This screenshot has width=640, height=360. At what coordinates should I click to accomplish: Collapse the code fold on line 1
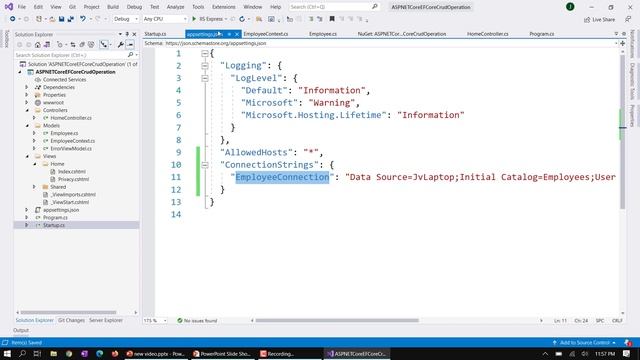(x=205, y=53)
